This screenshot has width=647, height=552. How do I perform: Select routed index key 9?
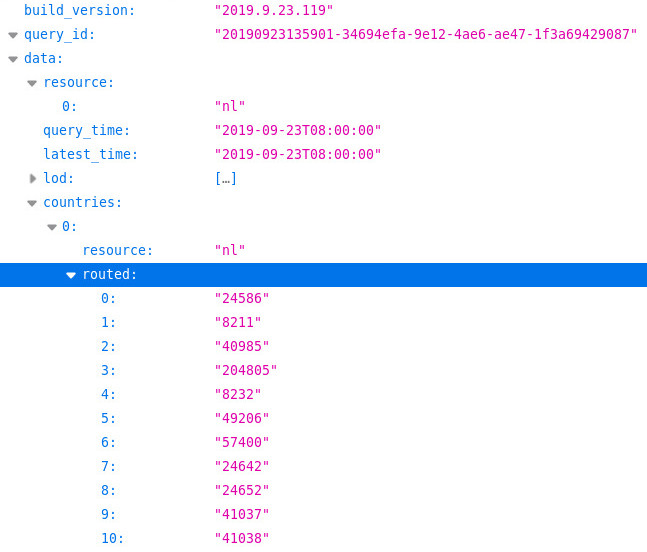coord(109,514)
